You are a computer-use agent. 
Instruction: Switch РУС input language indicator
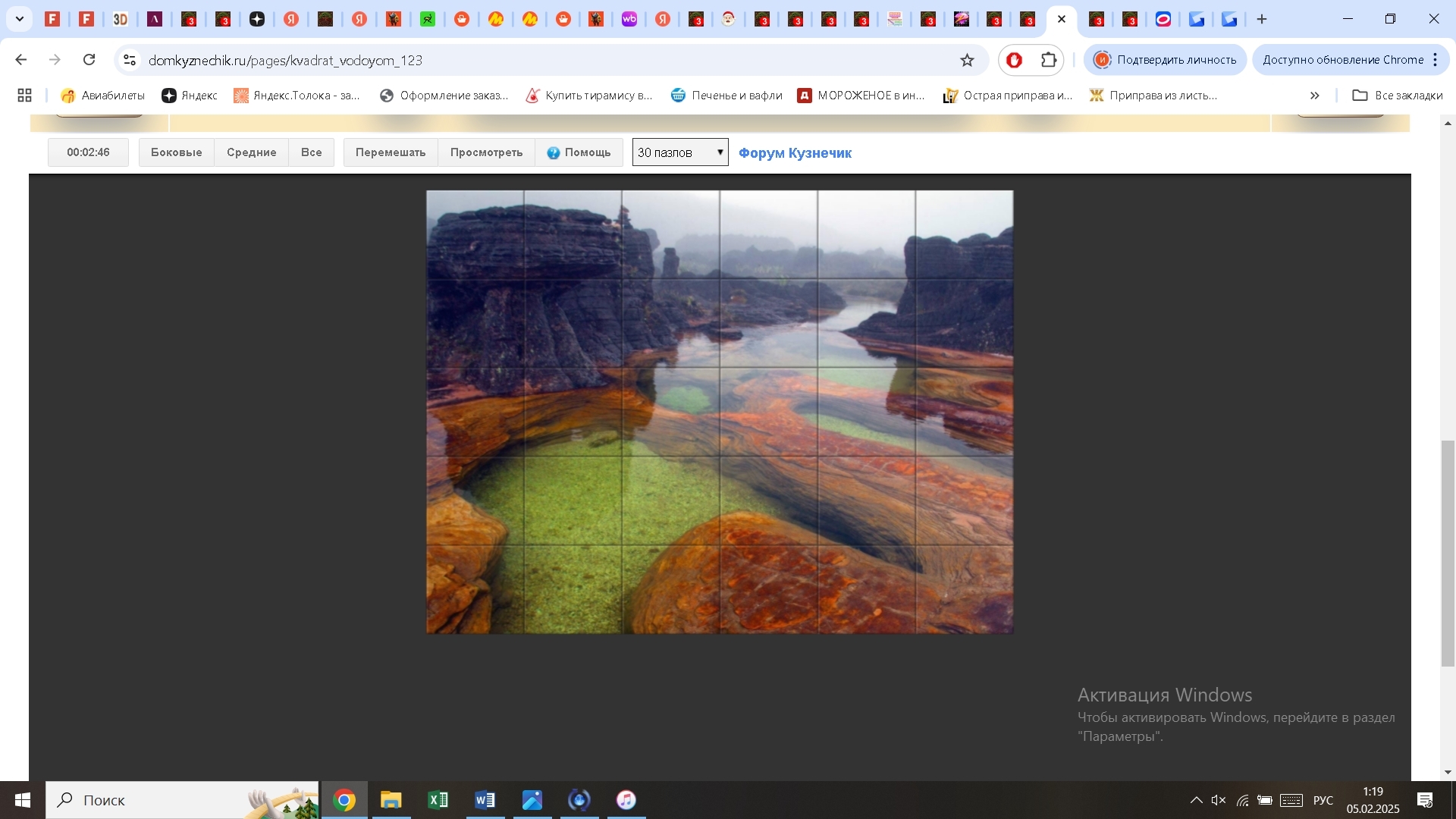click(1323, 800)
